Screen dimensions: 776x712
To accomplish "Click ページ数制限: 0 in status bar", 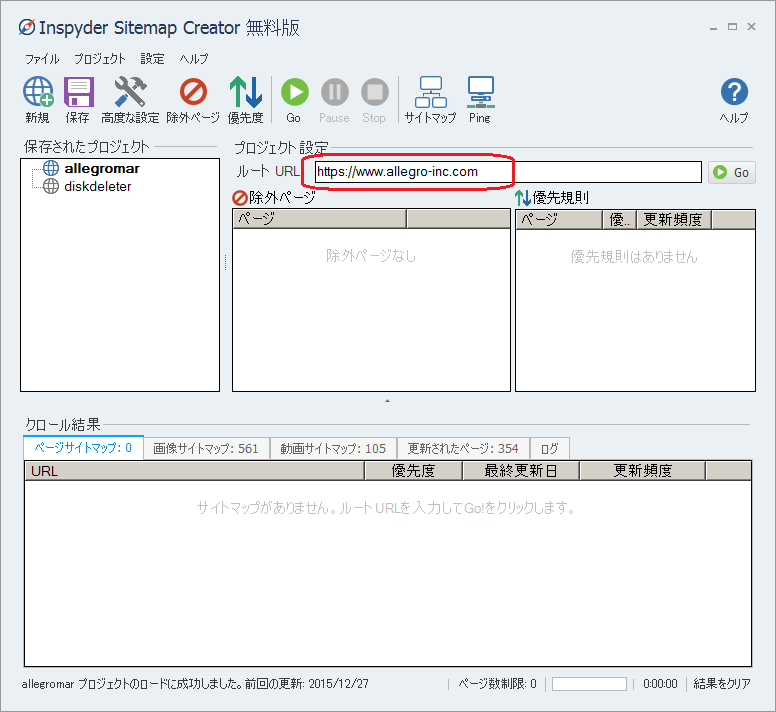I will [x=497, y=684].
